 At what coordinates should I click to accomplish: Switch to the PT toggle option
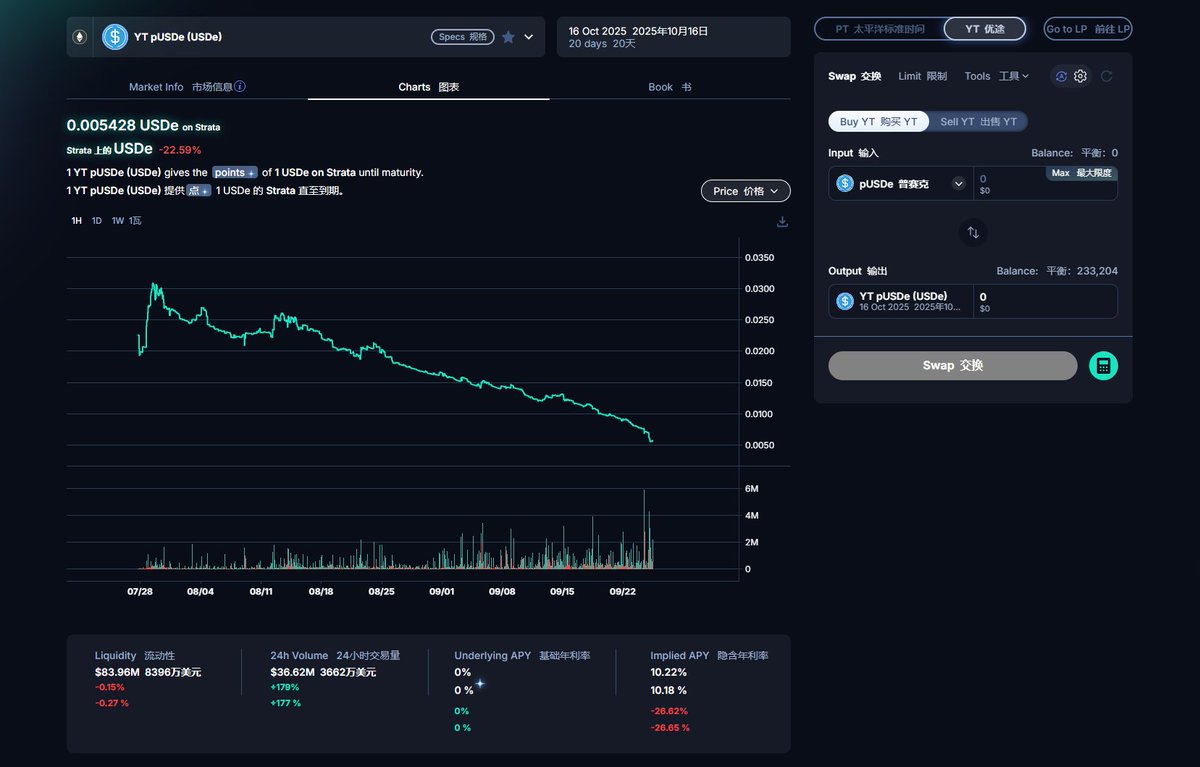pos(878,29)
